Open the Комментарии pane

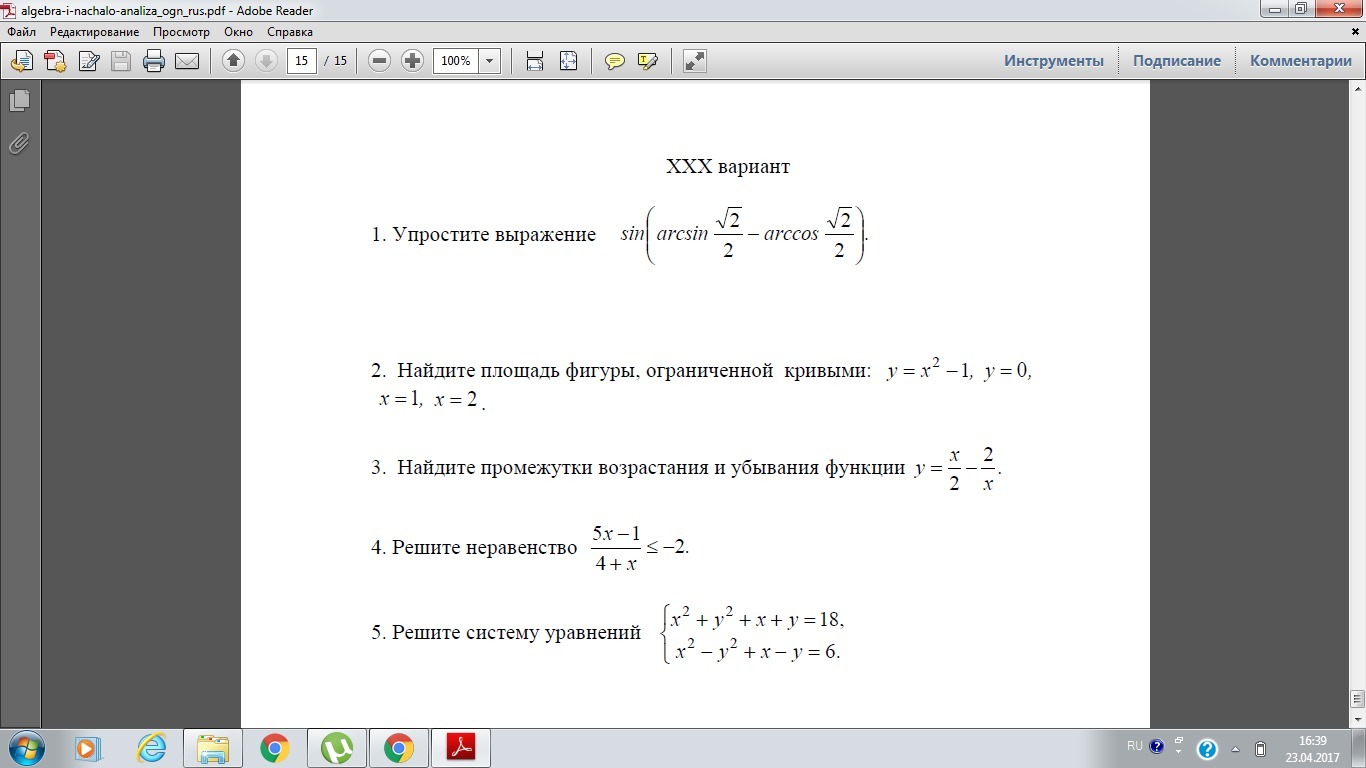coord(1300,61)
